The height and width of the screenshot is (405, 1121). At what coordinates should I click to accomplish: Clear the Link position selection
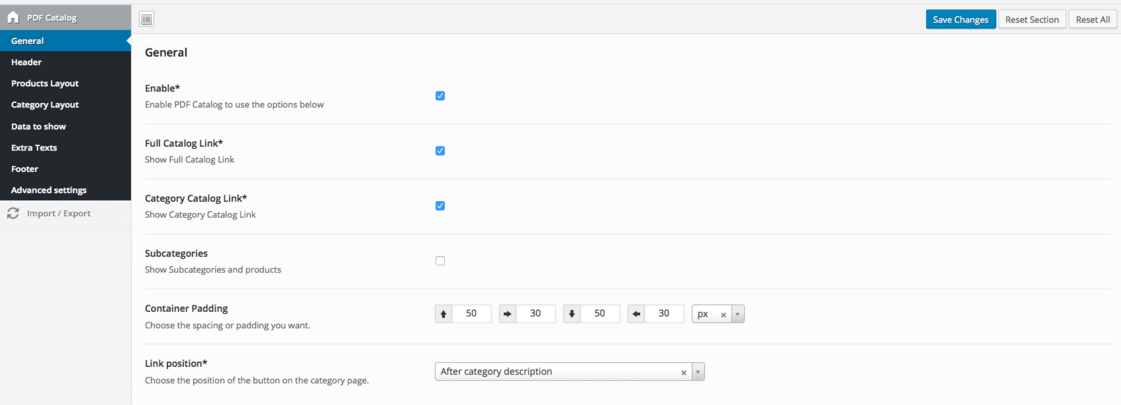(683, 372)
